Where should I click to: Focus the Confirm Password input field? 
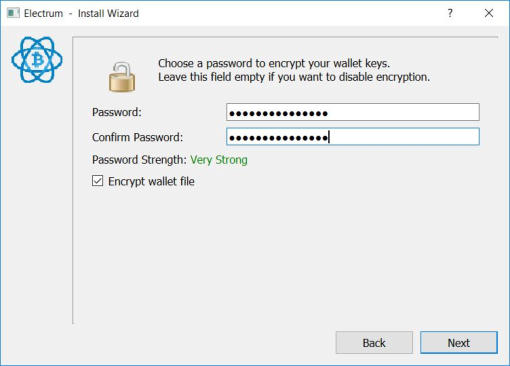pyautogui.click(x=353, y=137)
